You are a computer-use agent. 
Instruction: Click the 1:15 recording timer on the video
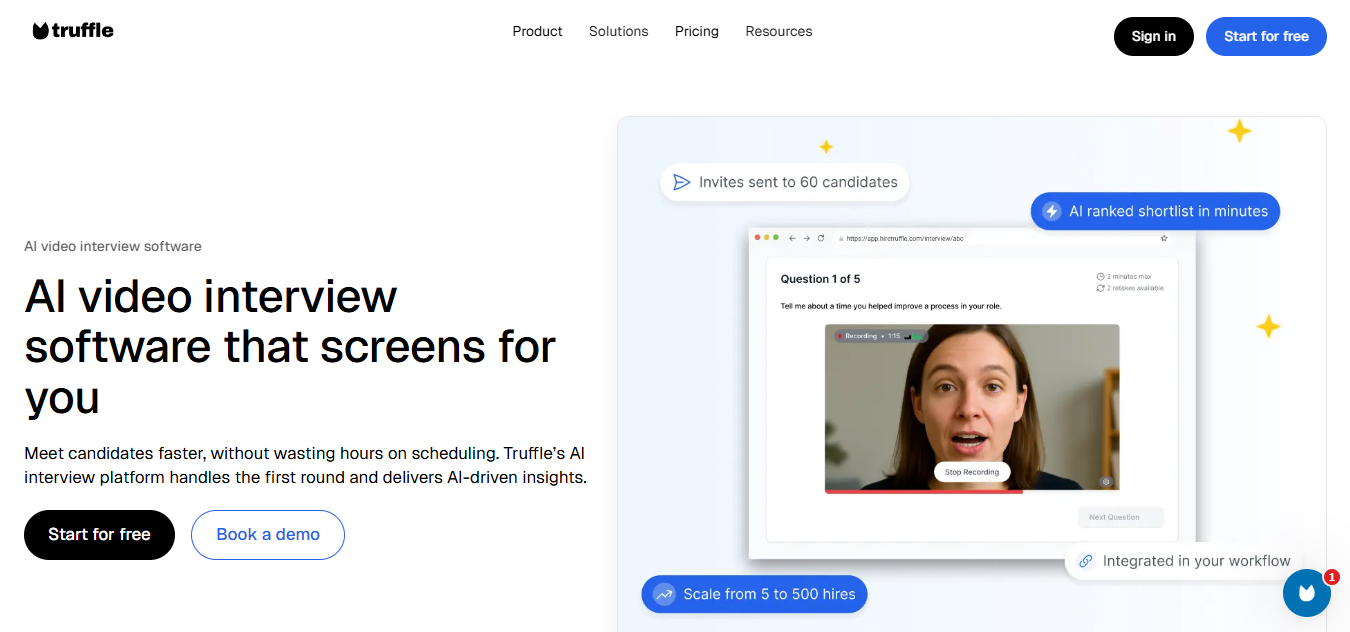894,336
